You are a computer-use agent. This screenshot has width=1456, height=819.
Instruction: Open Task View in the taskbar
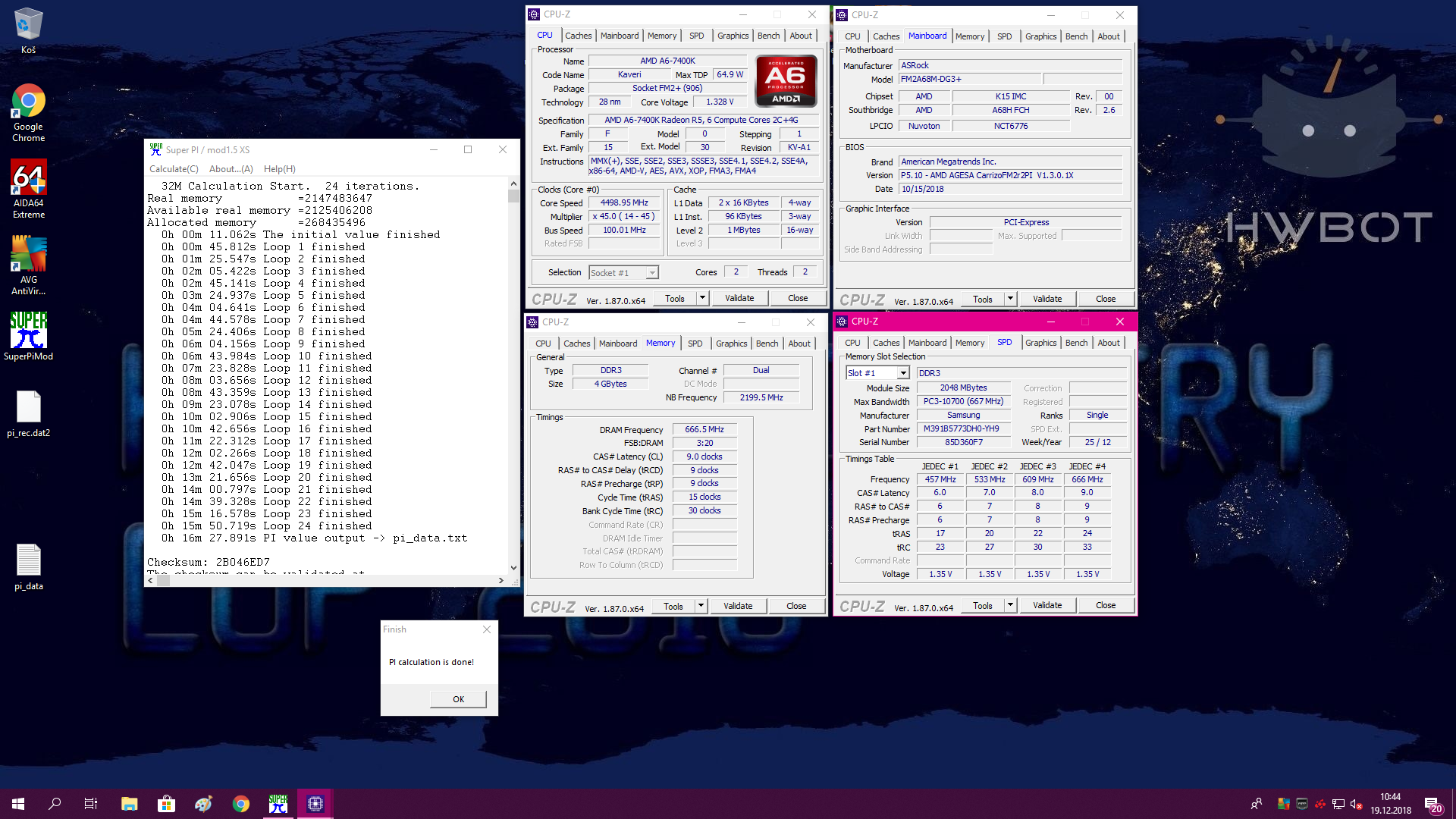(91, 804)
